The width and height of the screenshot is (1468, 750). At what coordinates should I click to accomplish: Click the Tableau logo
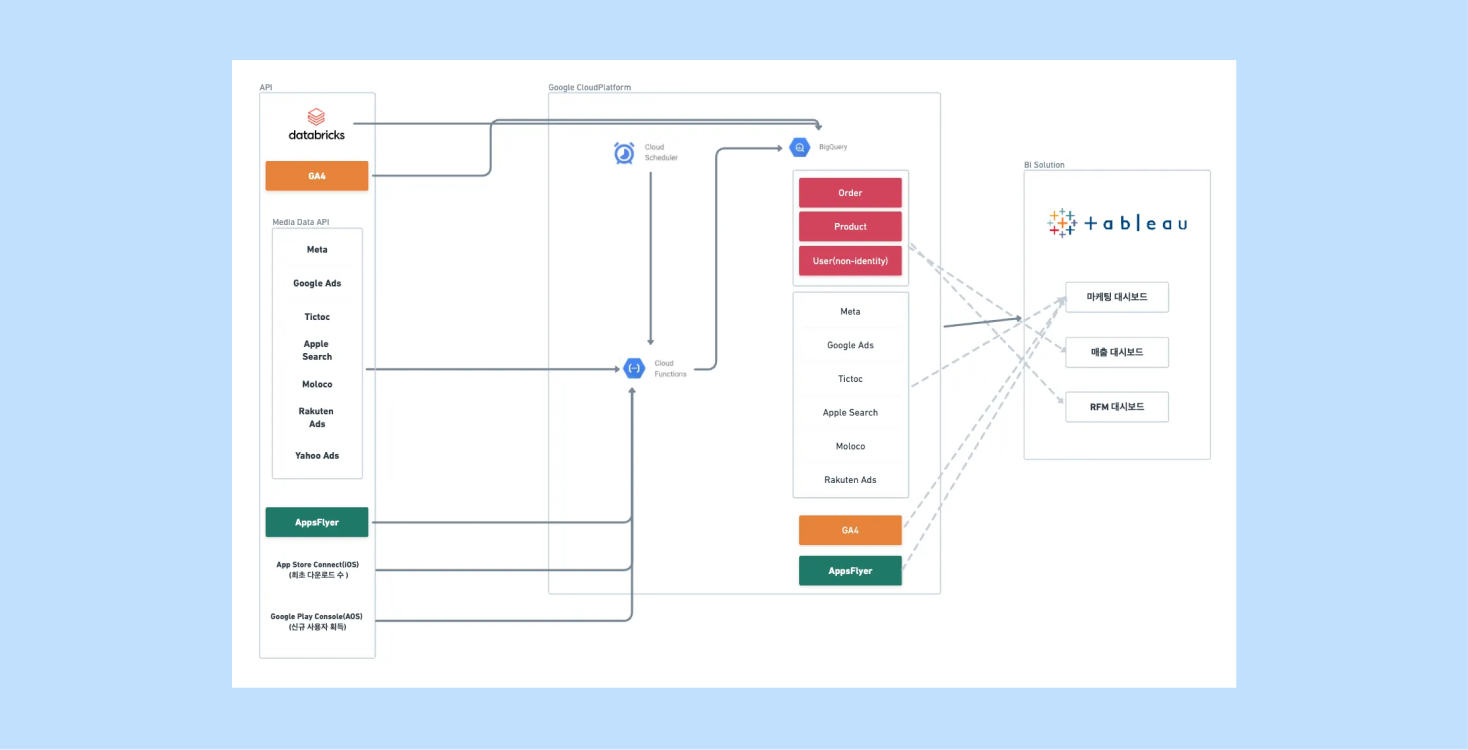click(x=1117, y=223)
